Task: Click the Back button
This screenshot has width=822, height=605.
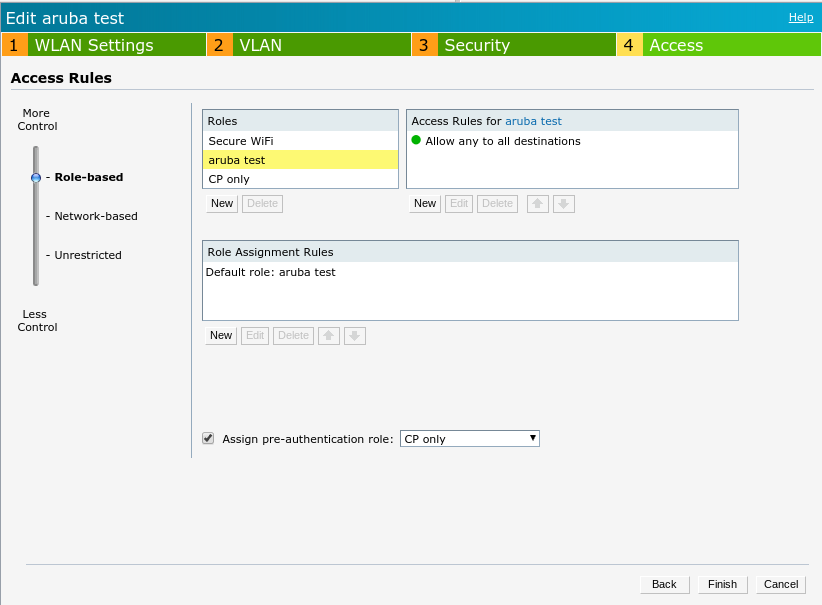Action: 664,584
